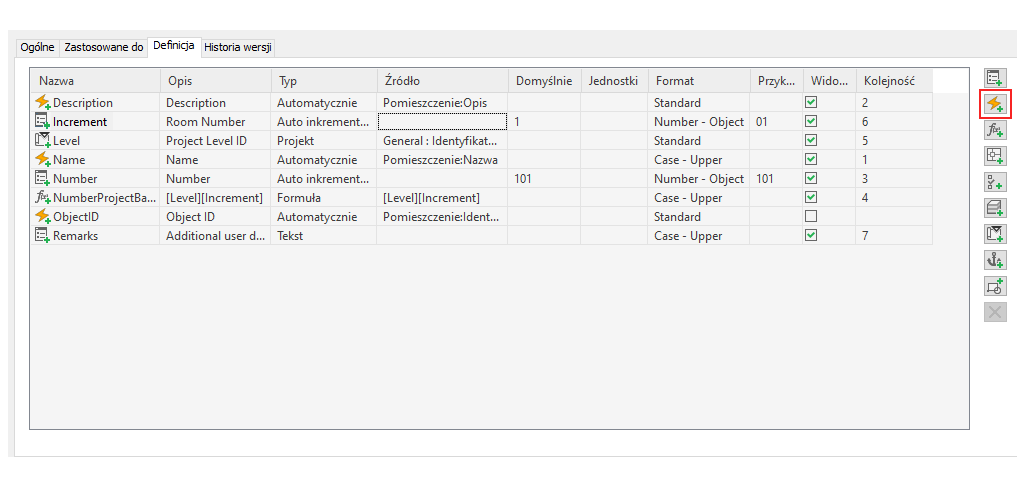Click the Kolejność column header

coord(893,81)
